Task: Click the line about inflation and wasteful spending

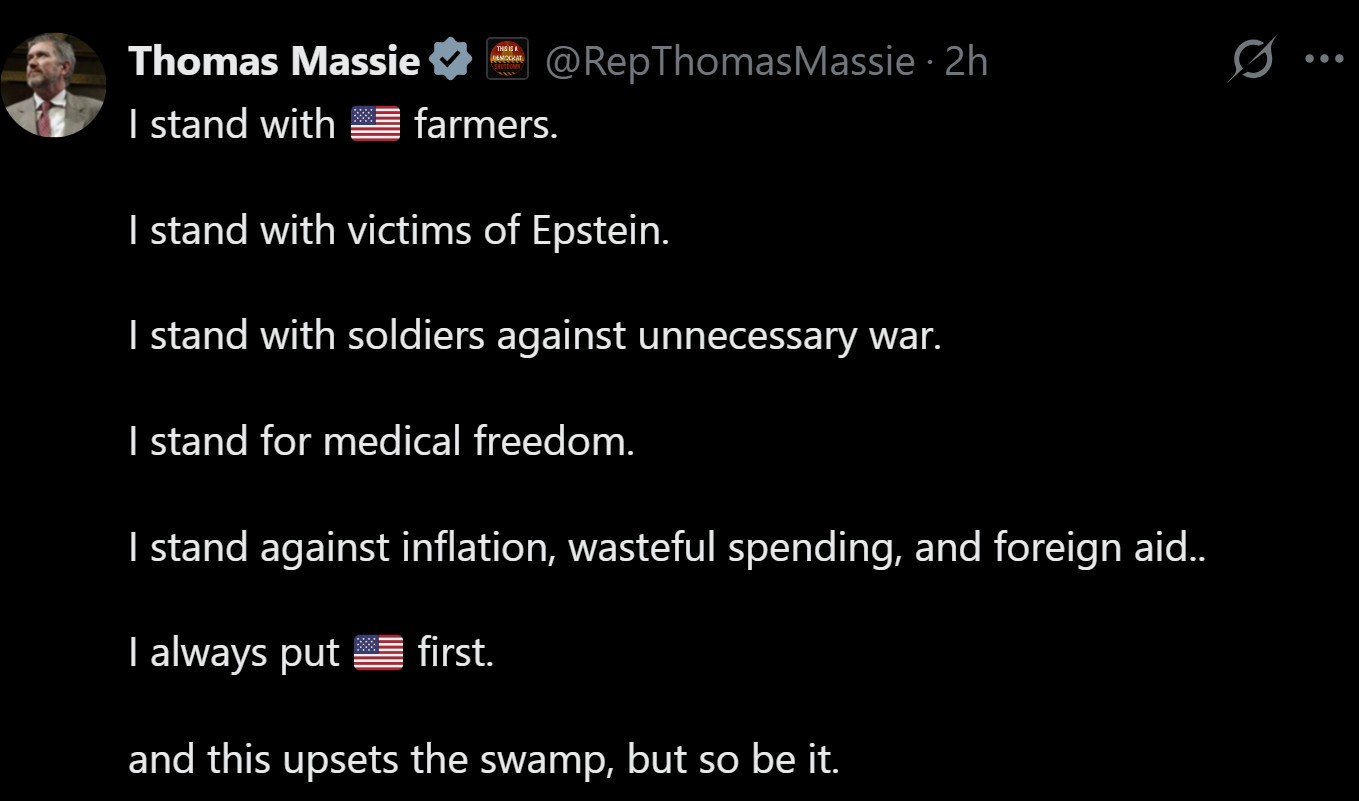Action: (x=667, y=547)
